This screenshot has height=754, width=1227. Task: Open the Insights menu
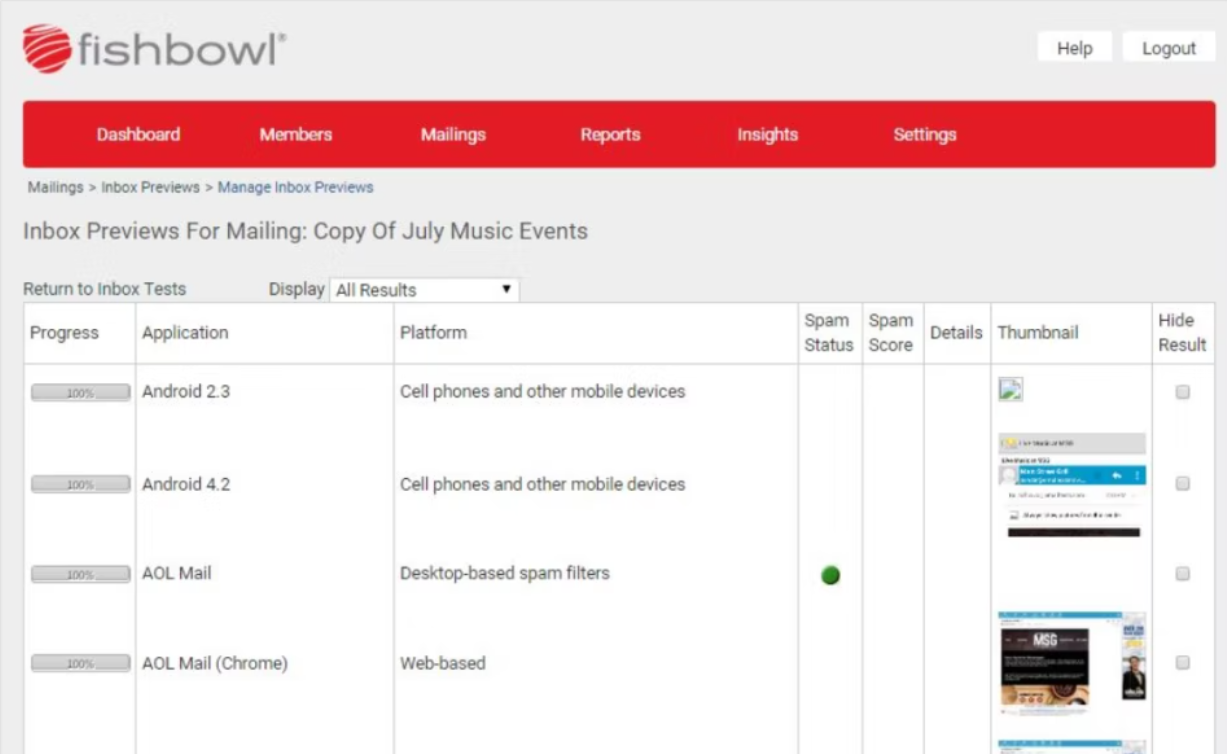click(767, 134)
